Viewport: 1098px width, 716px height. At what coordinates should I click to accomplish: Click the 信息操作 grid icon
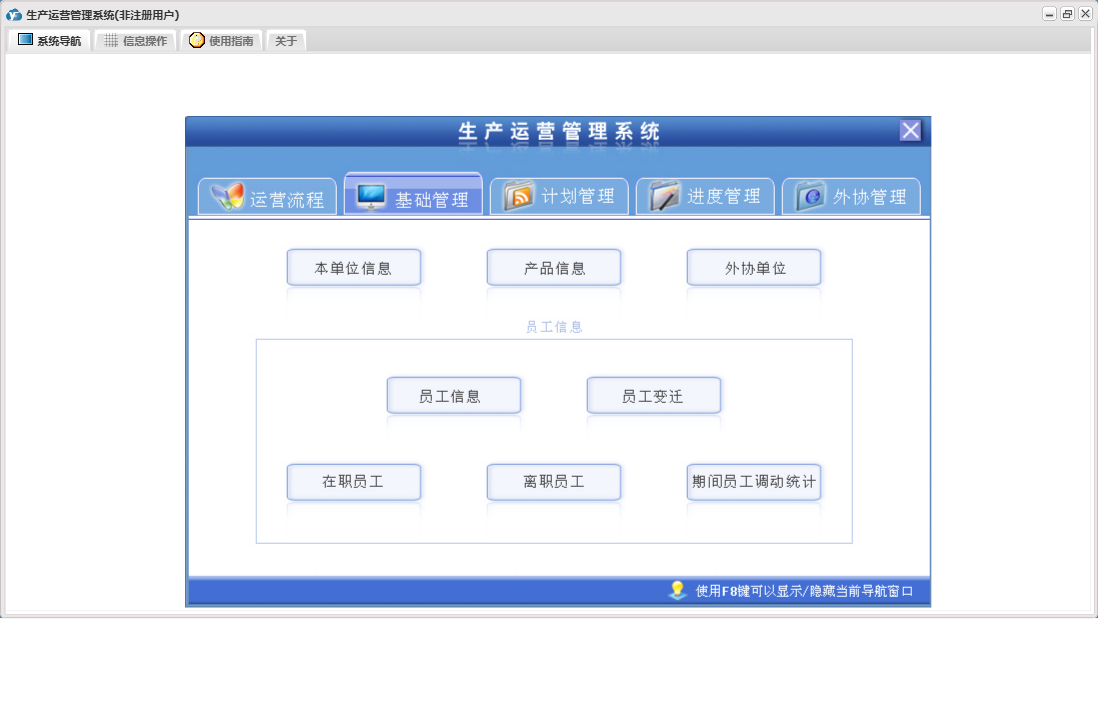[x=111, y=41]
